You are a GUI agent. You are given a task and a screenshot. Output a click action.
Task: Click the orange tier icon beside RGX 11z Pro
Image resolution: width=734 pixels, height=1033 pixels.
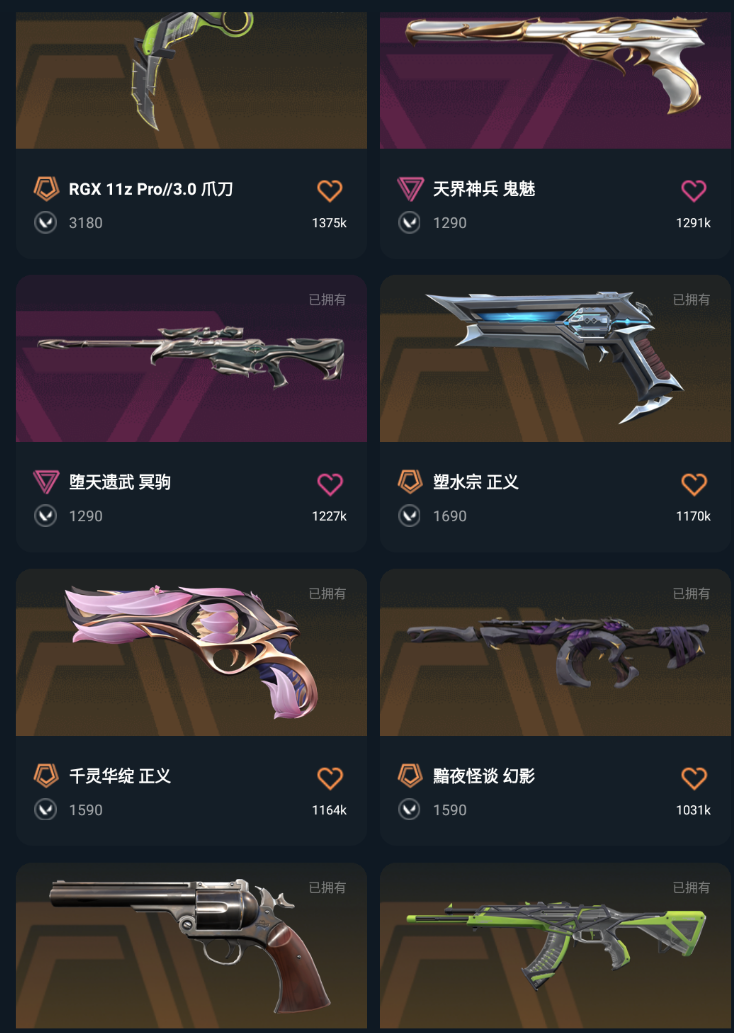point(46,189)
